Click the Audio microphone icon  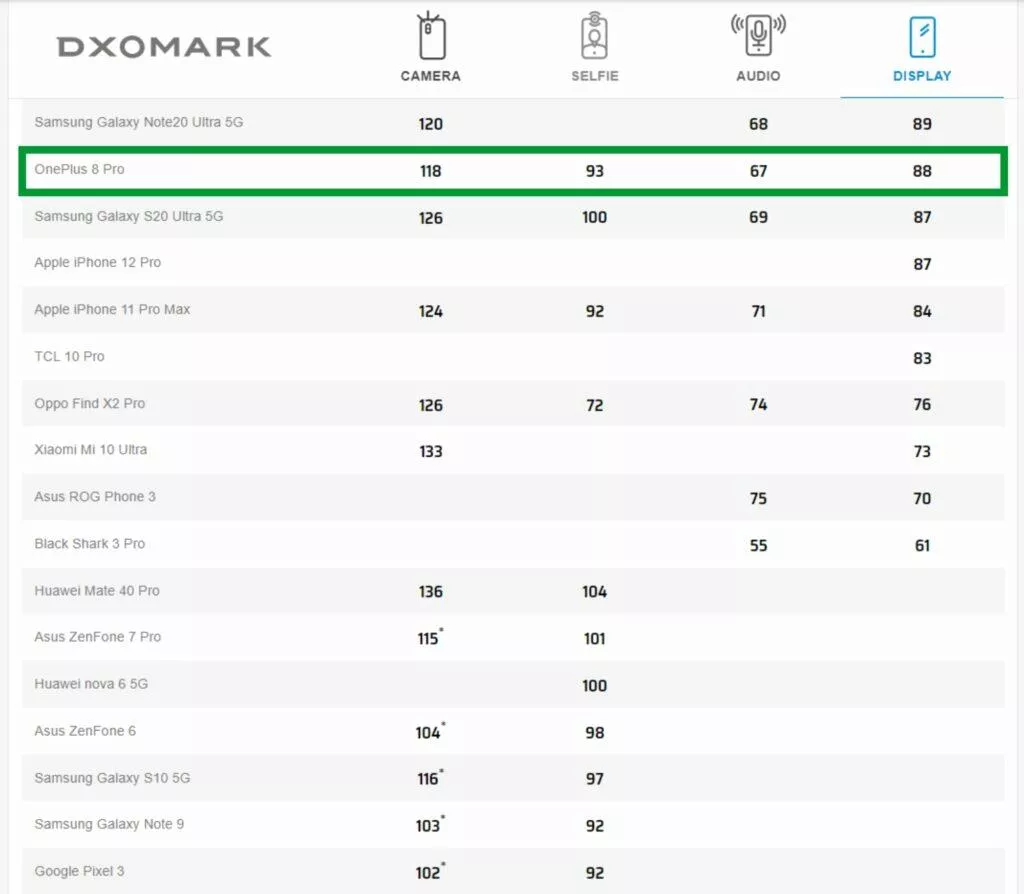(x=758, y=35)
